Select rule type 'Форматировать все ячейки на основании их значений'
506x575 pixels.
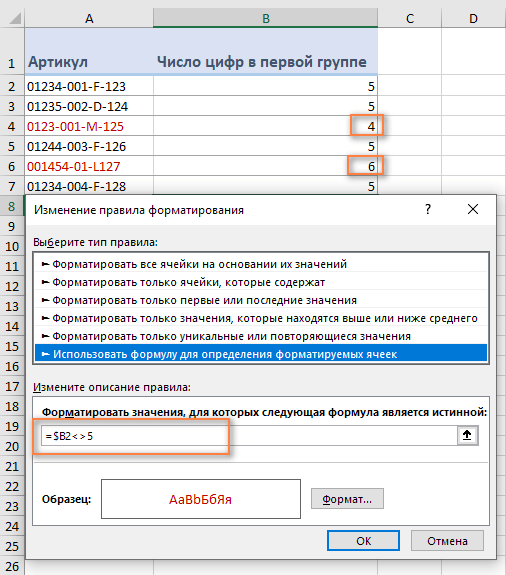(x=261, y=264)
